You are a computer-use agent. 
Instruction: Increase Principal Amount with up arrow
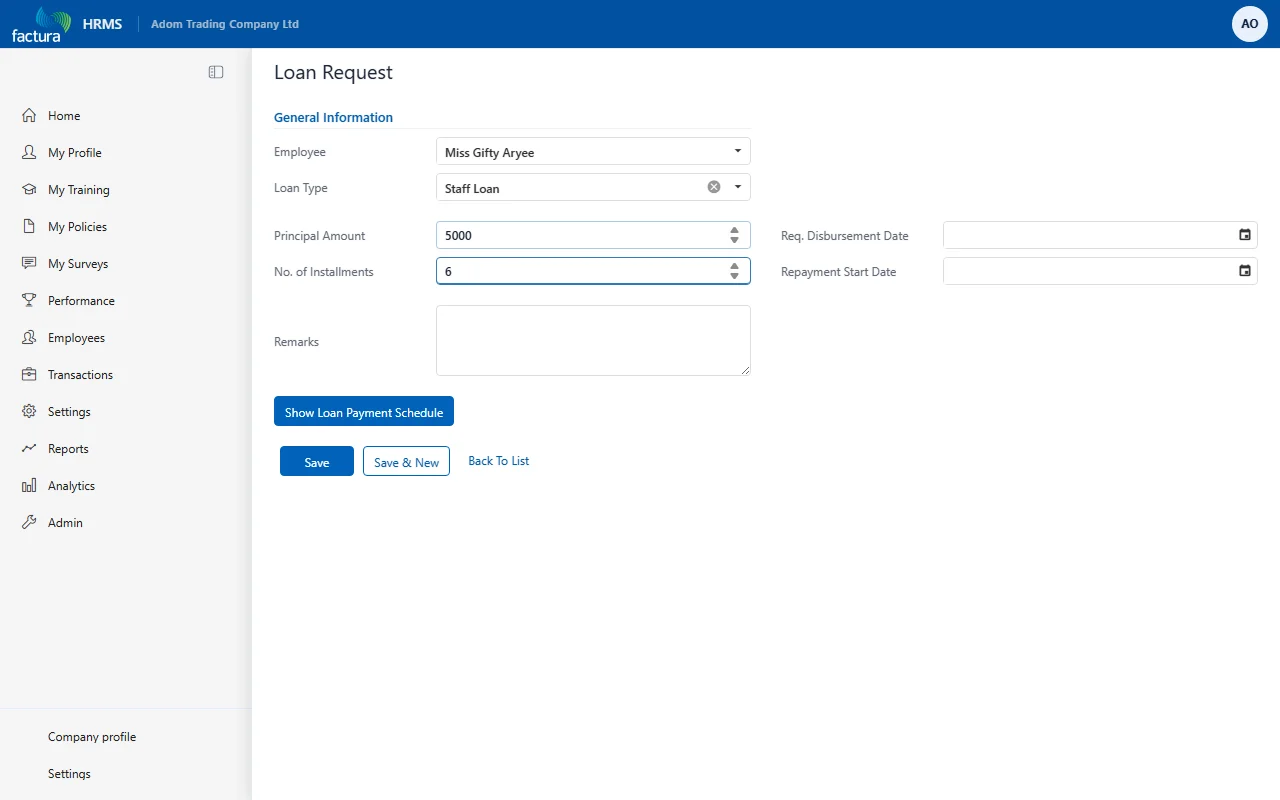tap(734, 230)
